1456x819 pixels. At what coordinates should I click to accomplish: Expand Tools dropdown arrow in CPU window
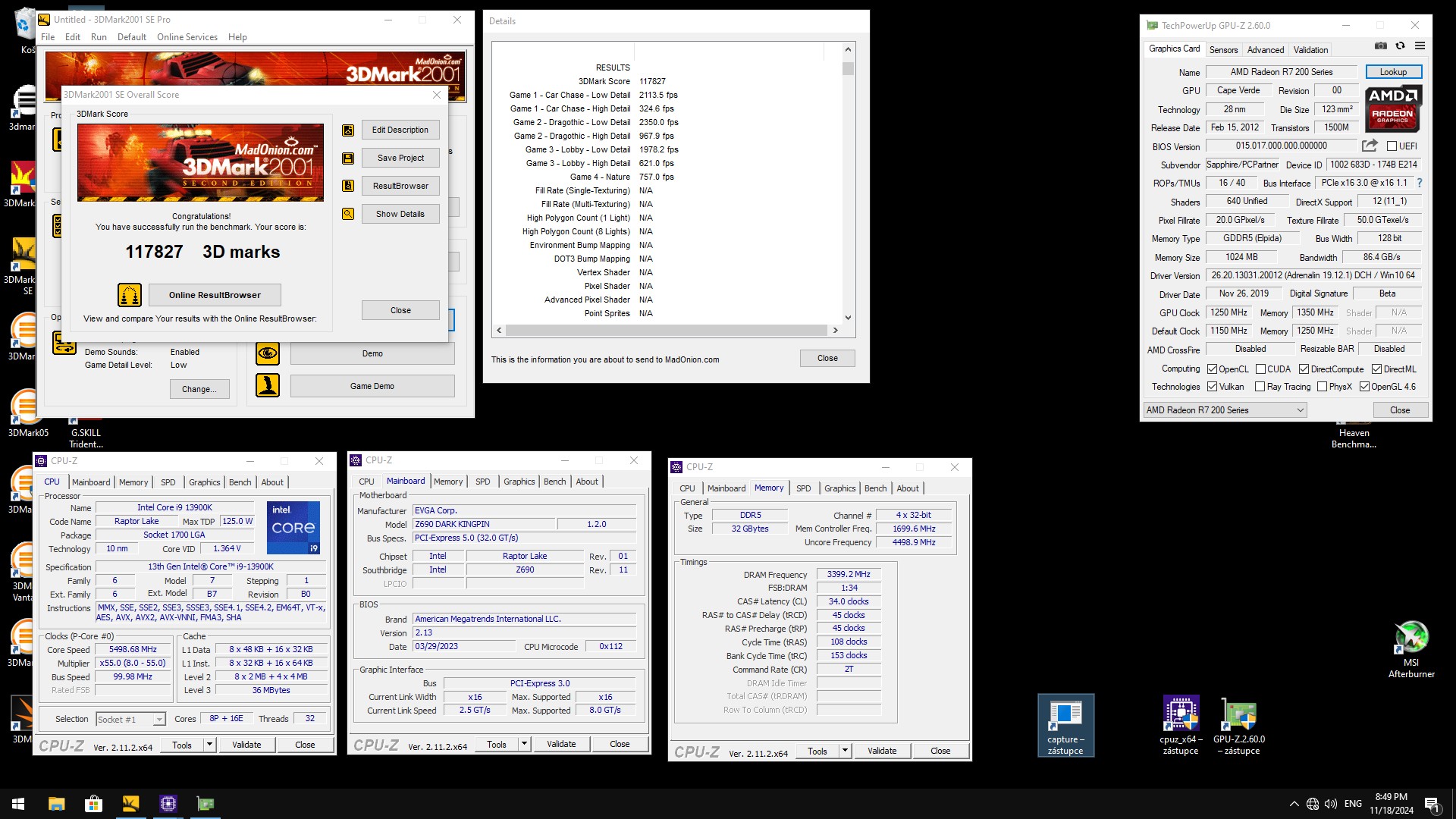click(210, 745)
